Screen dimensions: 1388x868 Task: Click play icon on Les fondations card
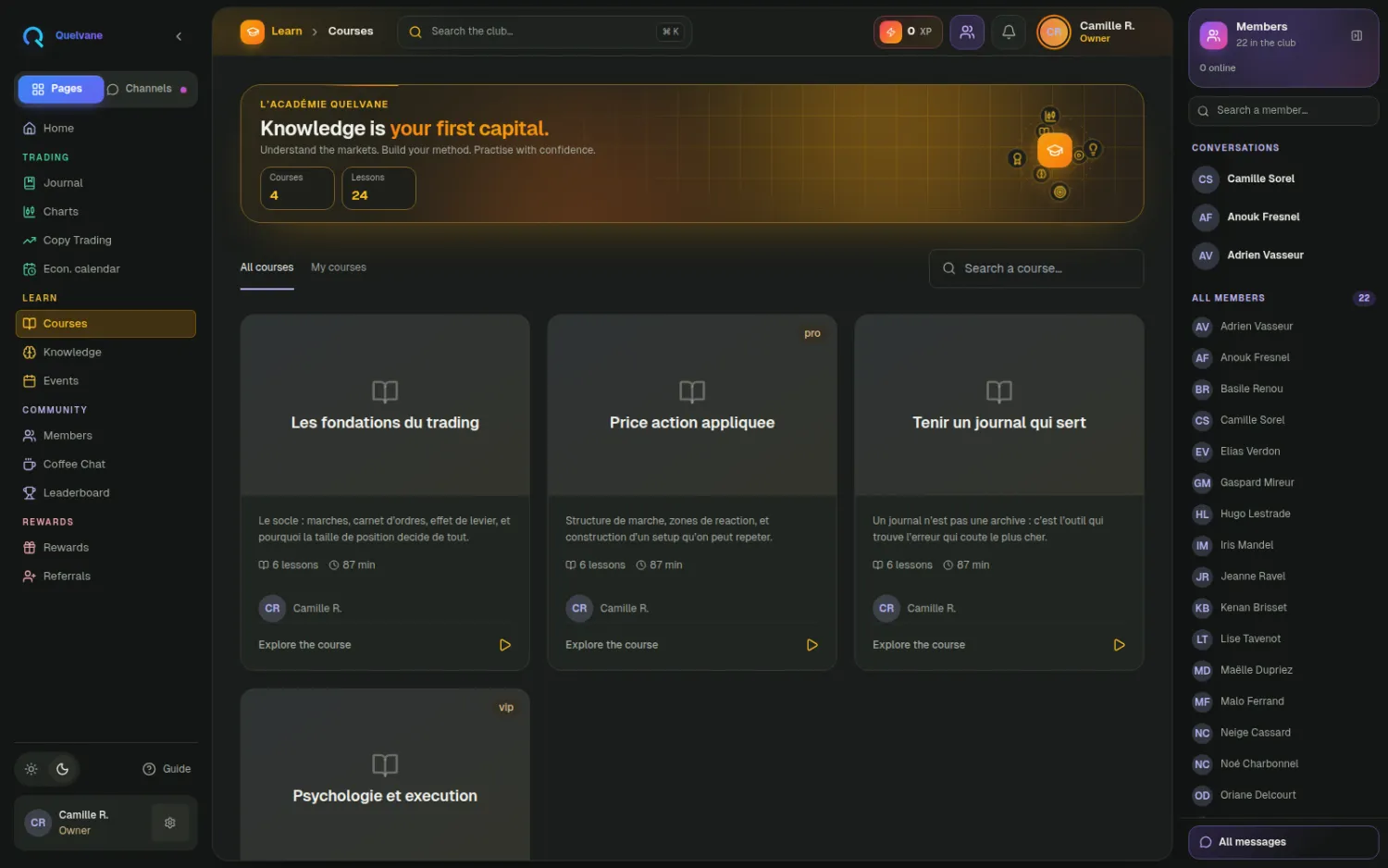pos(505,645)
